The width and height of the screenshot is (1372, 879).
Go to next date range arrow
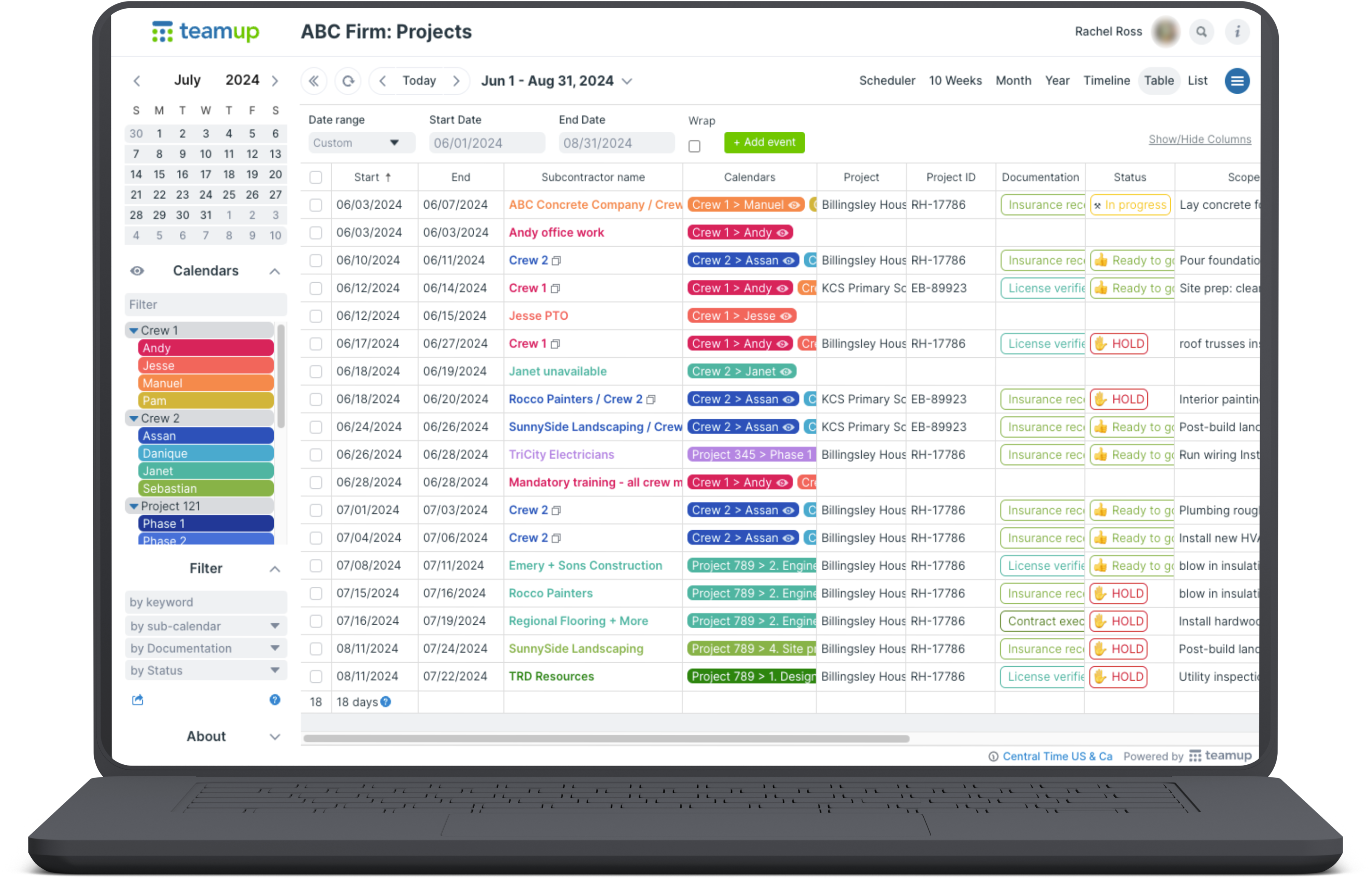[x=456, y=81]
